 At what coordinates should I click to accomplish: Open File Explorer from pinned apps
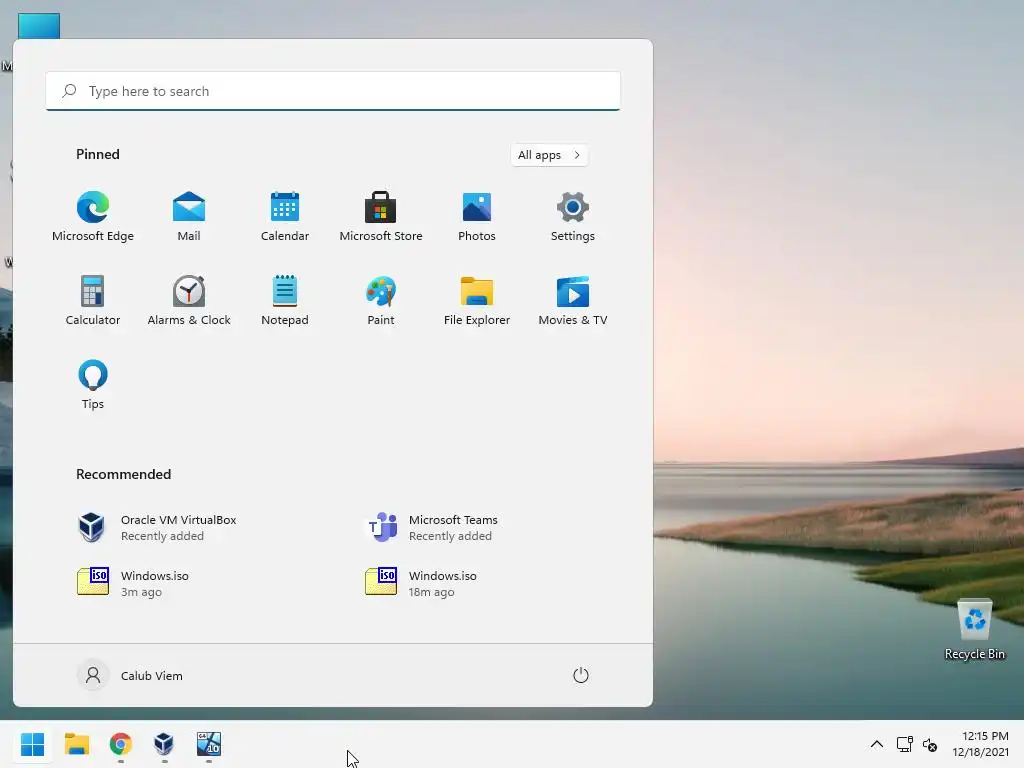477,300
